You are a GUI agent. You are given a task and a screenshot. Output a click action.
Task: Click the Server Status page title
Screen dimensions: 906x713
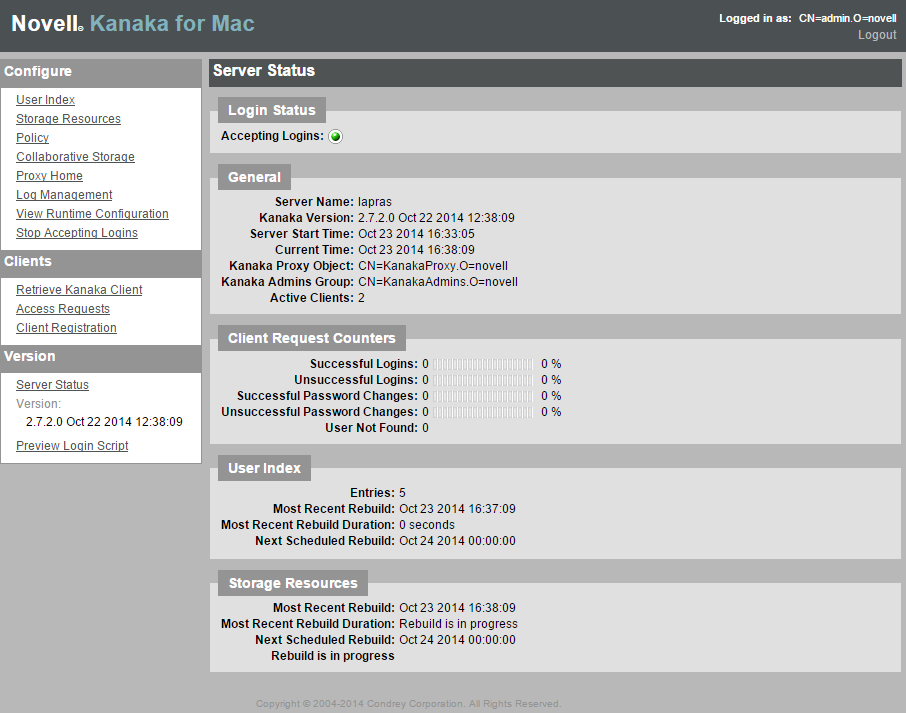(x=264, y=70)
